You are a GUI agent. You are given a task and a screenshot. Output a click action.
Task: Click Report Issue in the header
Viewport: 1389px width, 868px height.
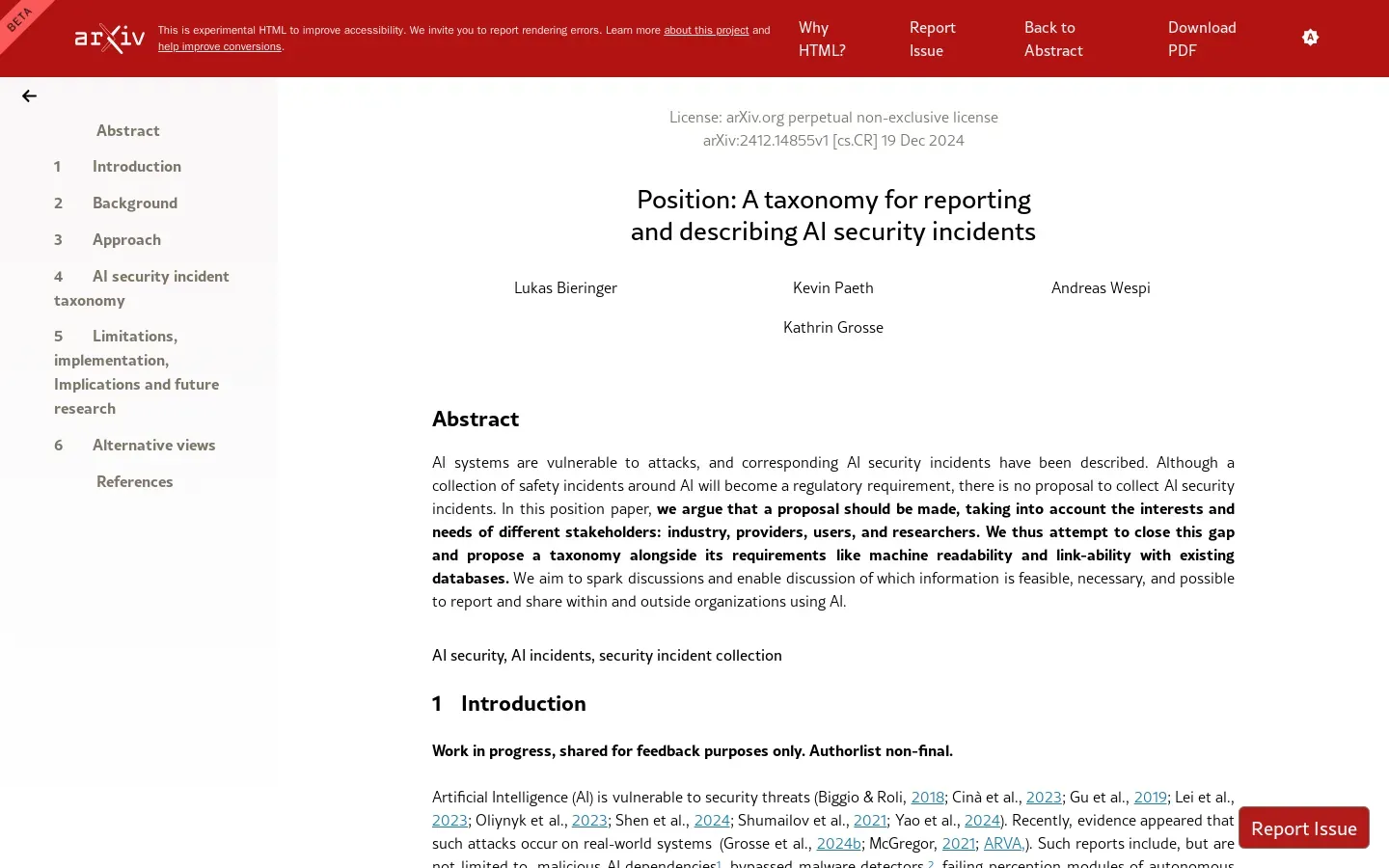tap(932, 40)
